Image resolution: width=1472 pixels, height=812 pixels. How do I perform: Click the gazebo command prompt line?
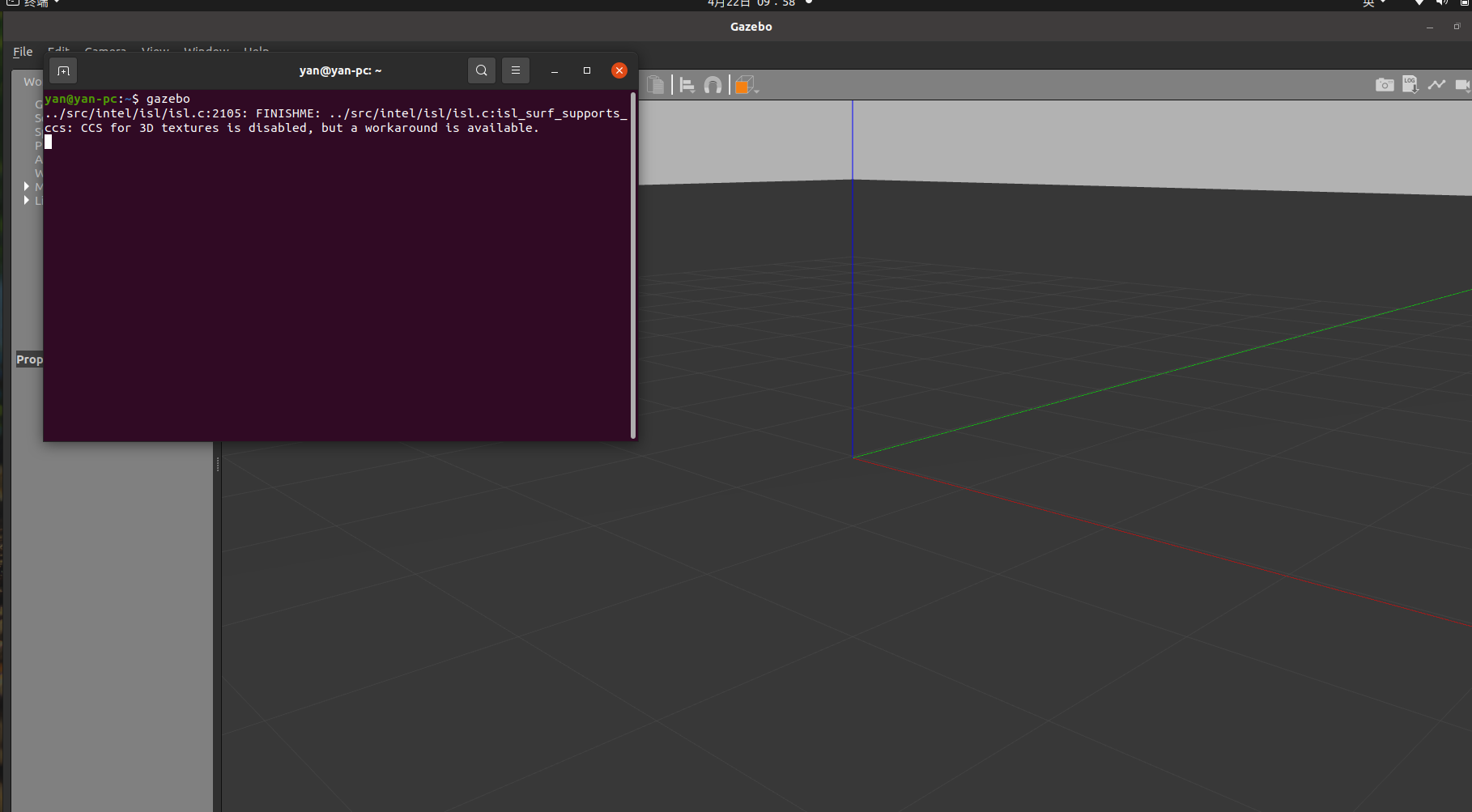click(x=117, y=99)
